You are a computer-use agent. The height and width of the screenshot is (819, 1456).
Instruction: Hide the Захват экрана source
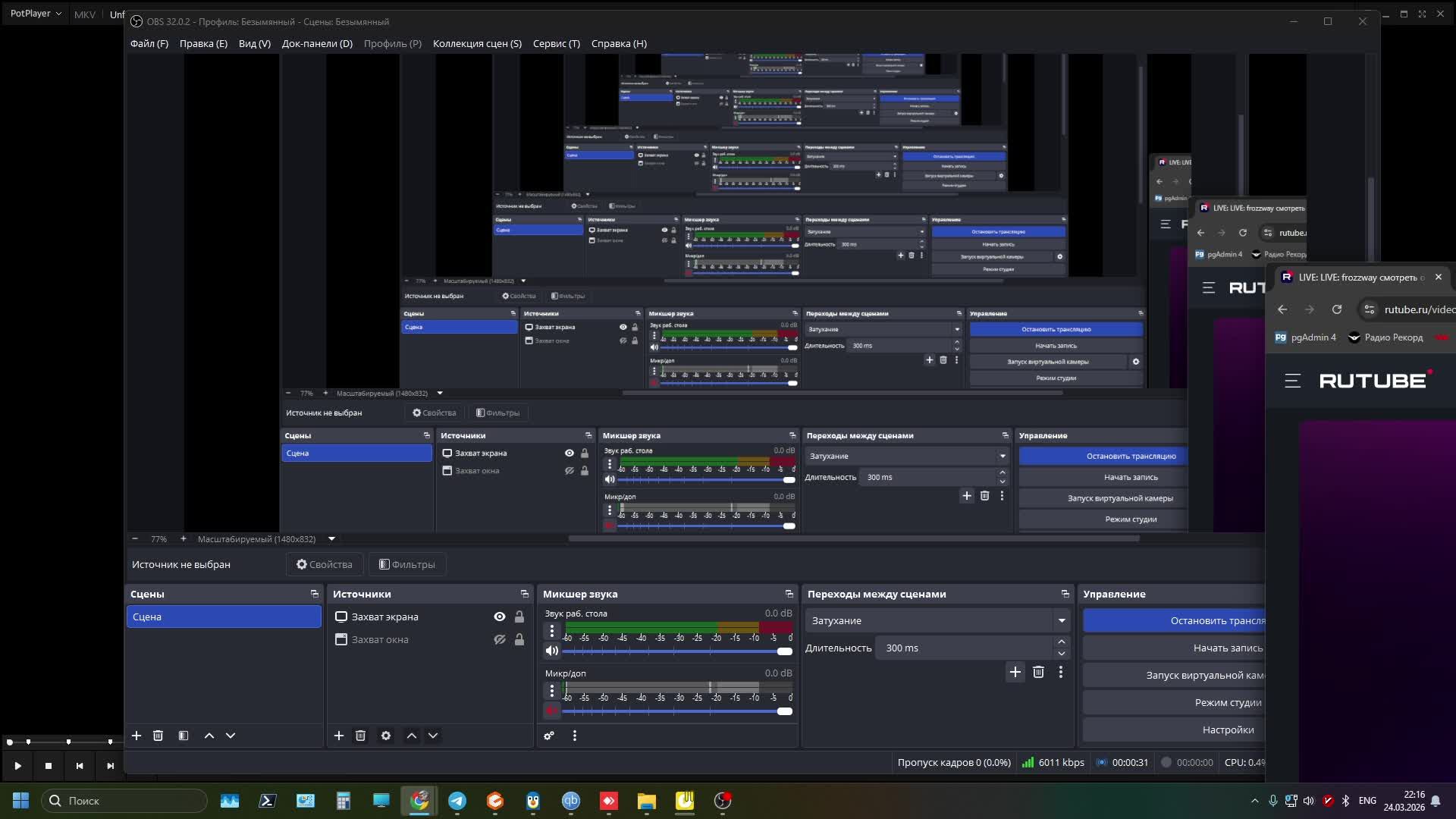(x=499, y=617)
